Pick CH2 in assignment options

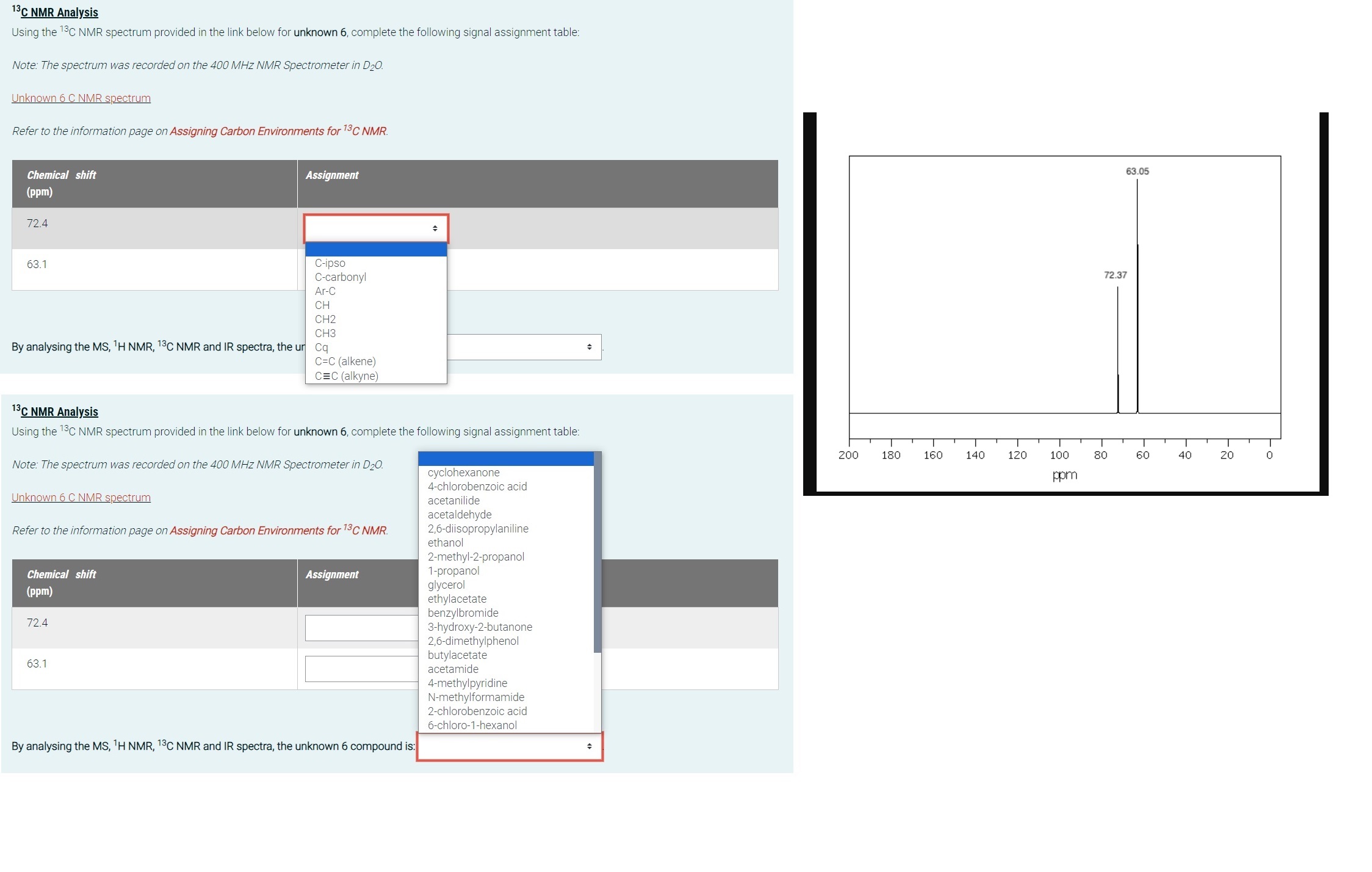[325, 319]
